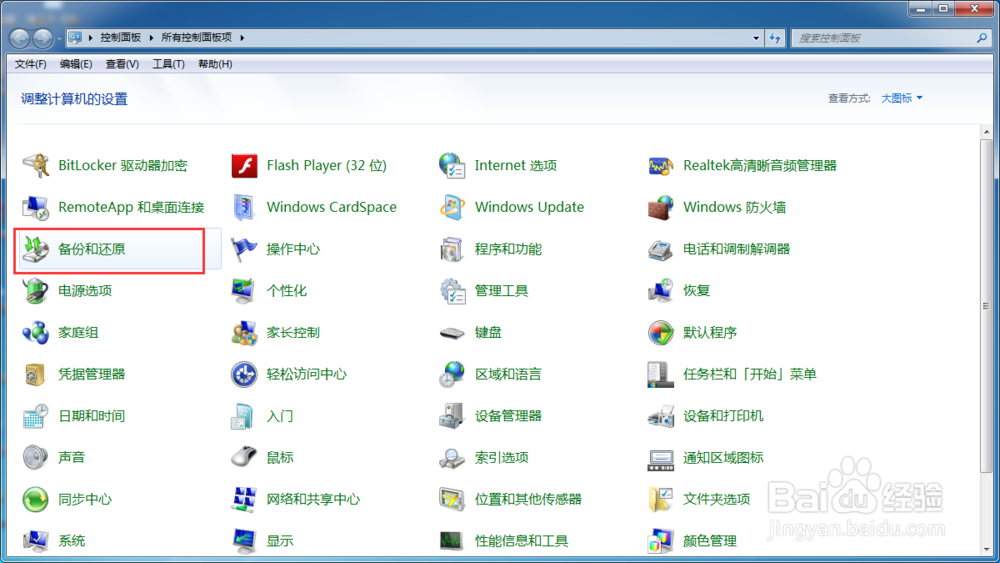Open 文件夹选项 link
This screenshot has height=563, width=1000.
(716, 499)
